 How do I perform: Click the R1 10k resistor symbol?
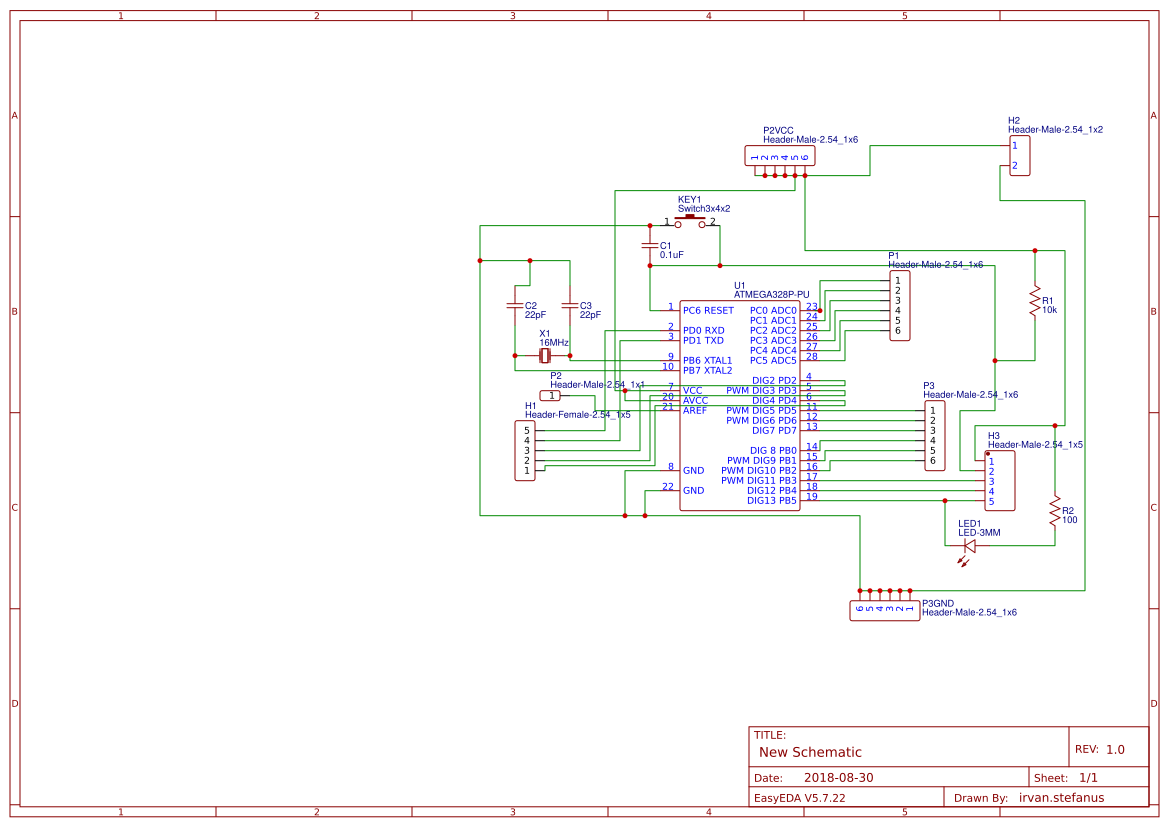coord(1035,301)
